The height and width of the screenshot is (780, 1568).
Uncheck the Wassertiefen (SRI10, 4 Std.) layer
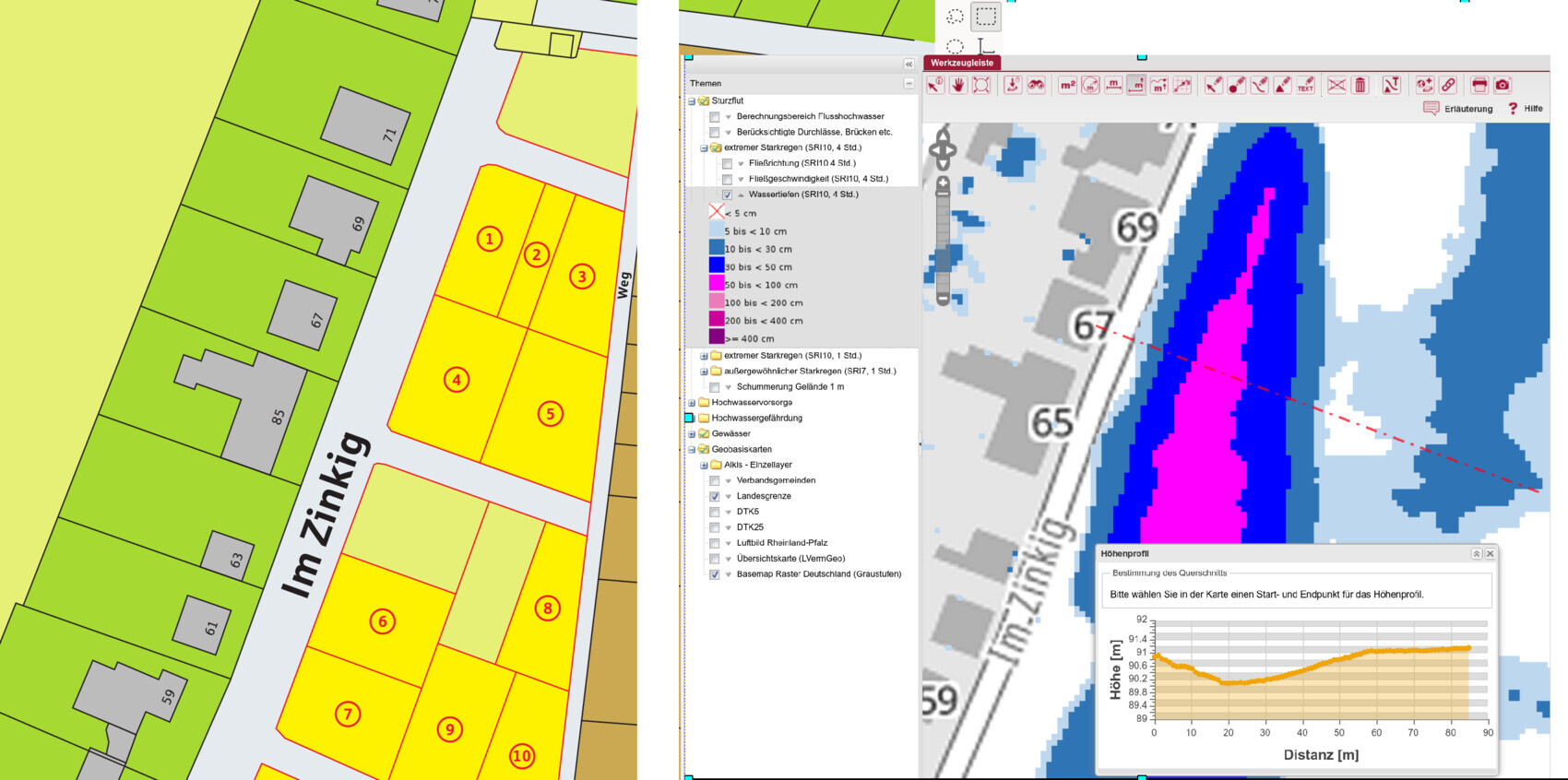point(727,195)
